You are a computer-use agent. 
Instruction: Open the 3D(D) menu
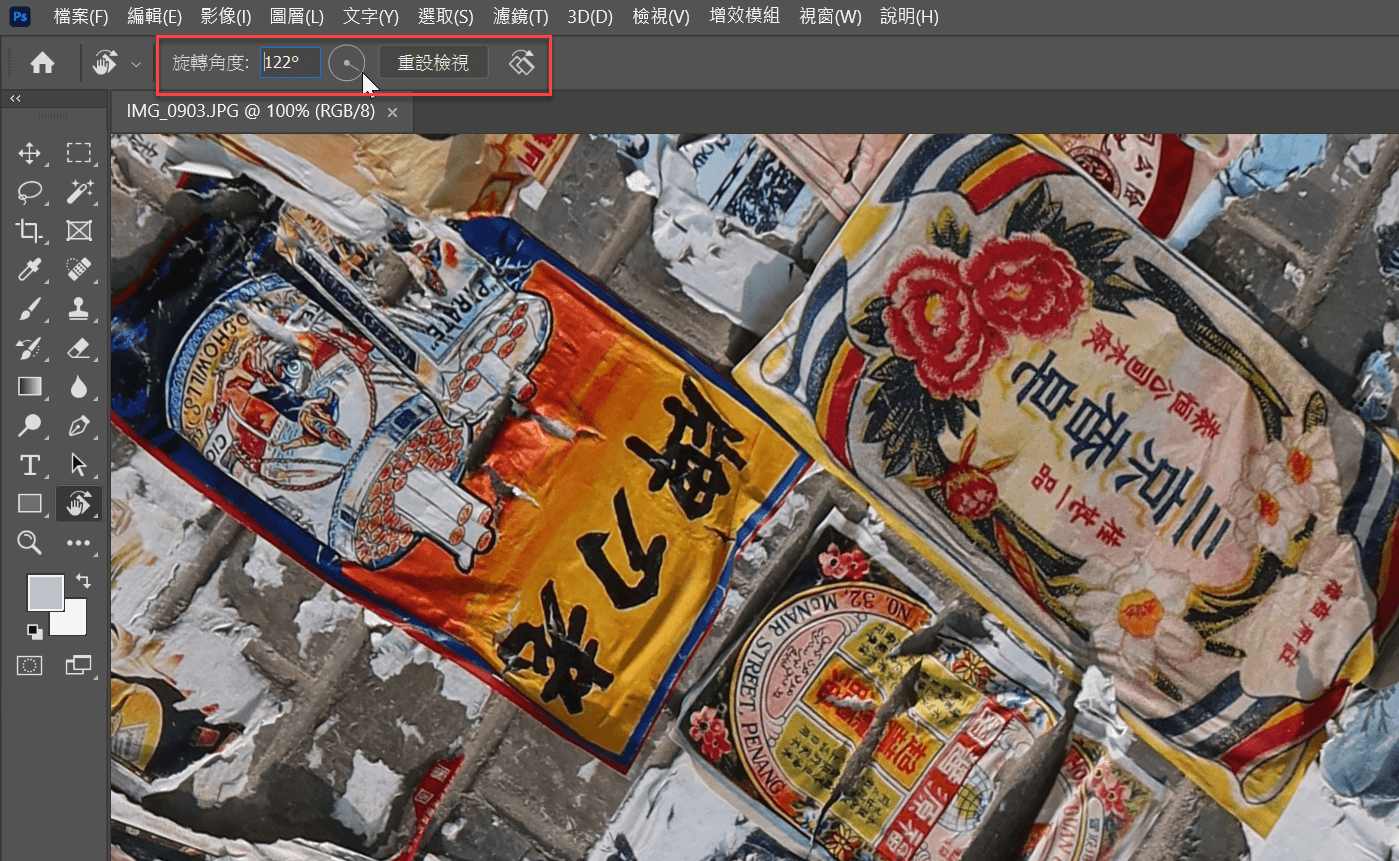(592, 16)
